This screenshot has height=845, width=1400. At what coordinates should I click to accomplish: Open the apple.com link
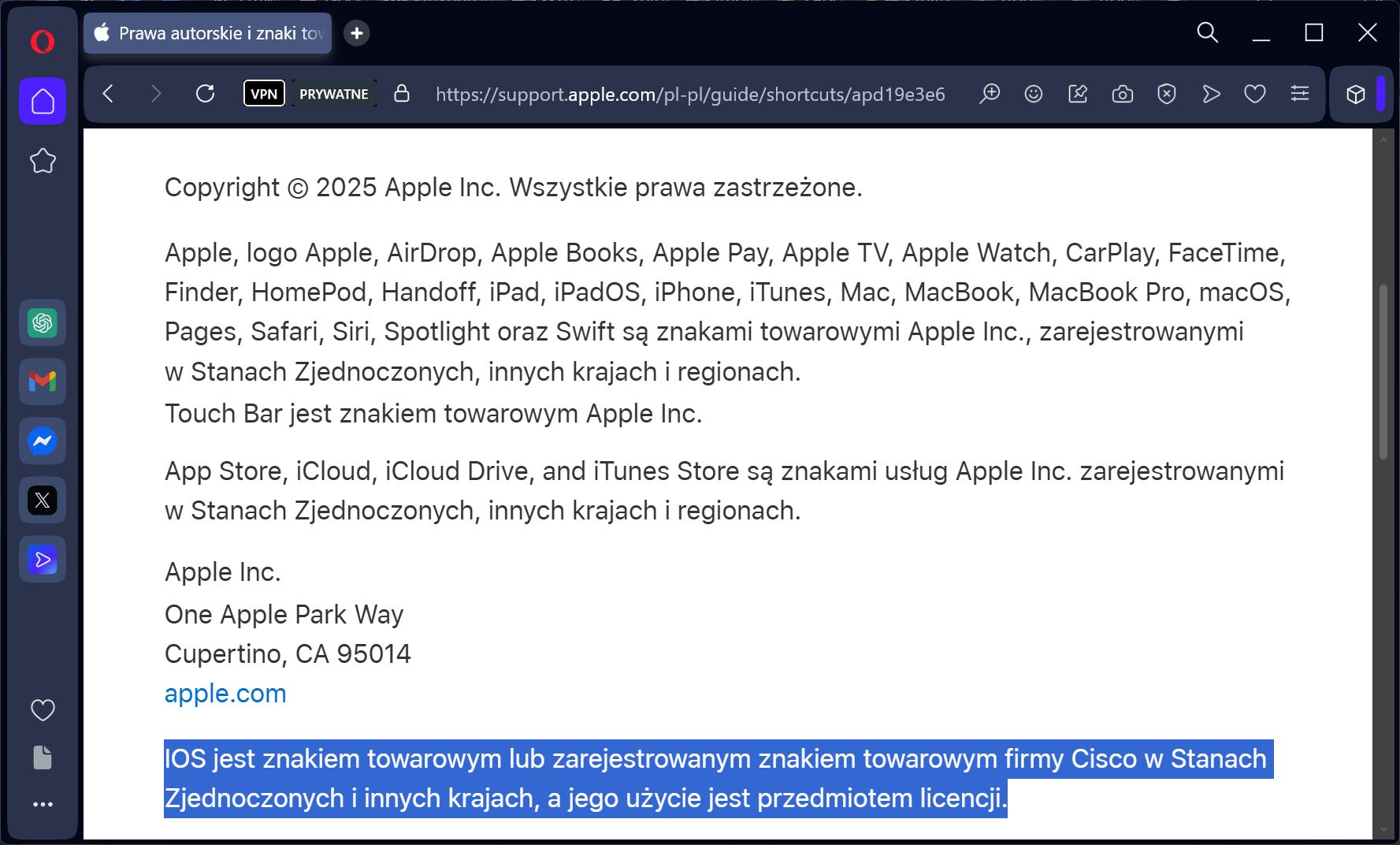(x=225, y=694)
